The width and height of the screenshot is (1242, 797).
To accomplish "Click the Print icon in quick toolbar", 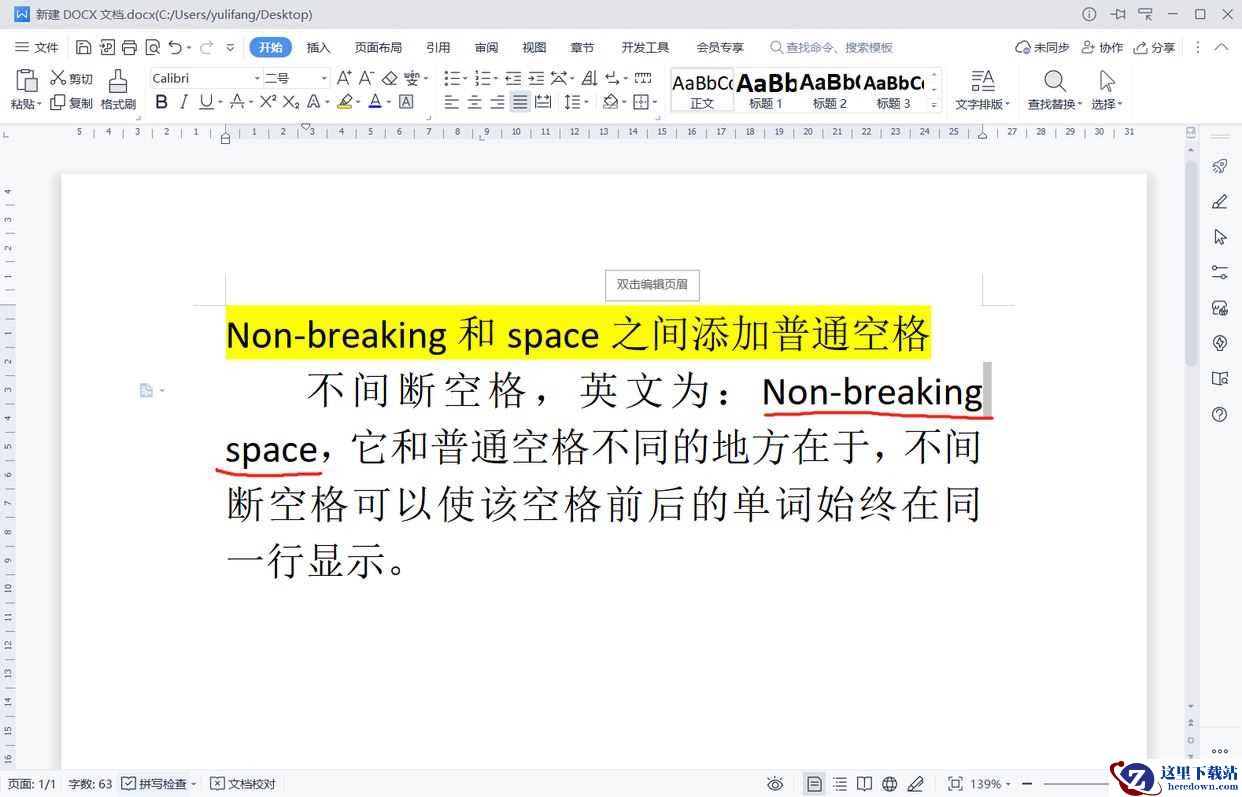I will click(129, 47).
